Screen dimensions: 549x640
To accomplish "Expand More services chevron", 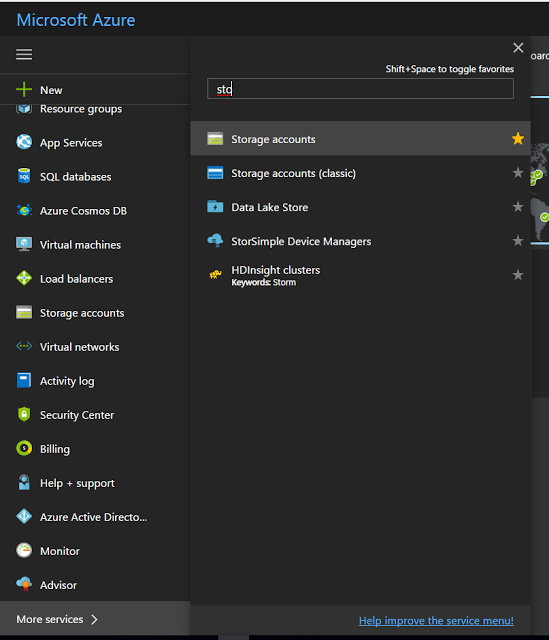I will pyautogui.click(x=94, y=619).
